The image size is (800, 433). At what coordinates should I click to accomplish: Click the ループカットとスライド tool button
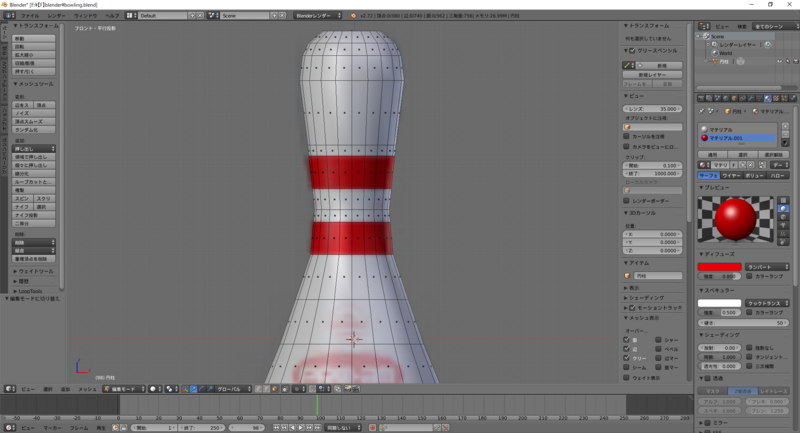point(34,182)
